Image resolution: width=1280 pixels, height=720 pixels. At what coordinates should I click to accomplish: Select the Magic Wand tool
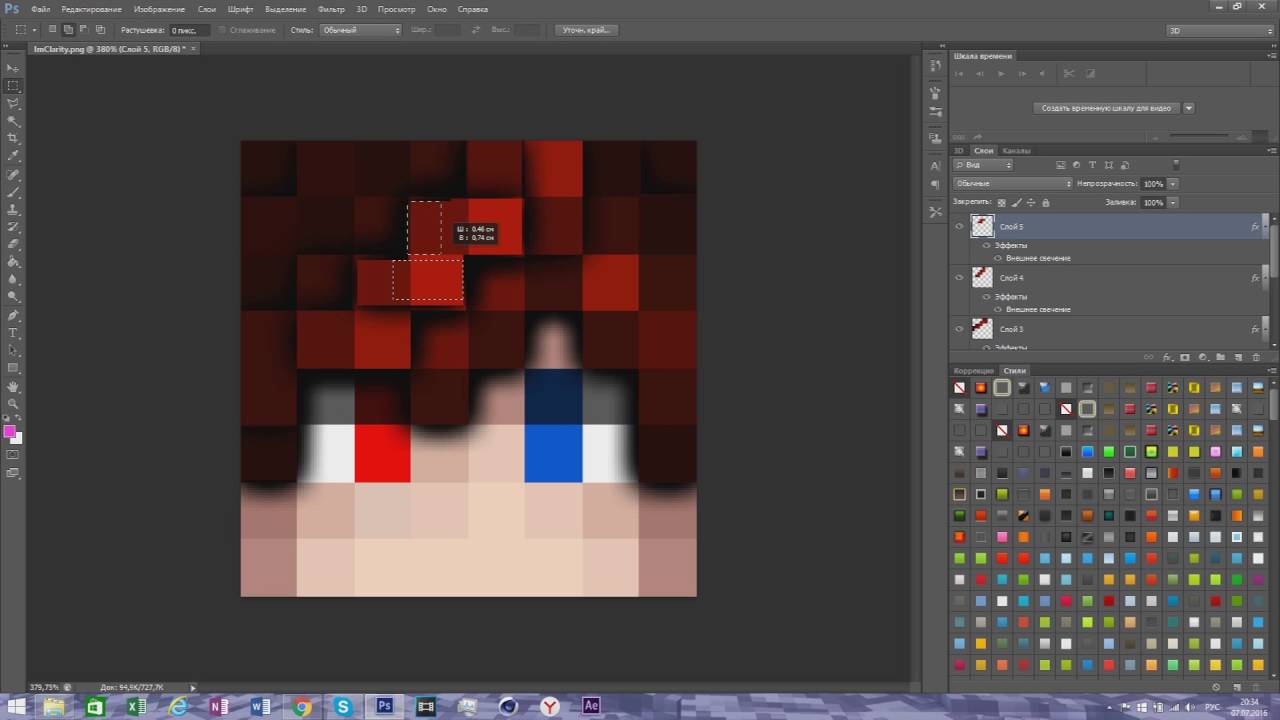point(14,120)
